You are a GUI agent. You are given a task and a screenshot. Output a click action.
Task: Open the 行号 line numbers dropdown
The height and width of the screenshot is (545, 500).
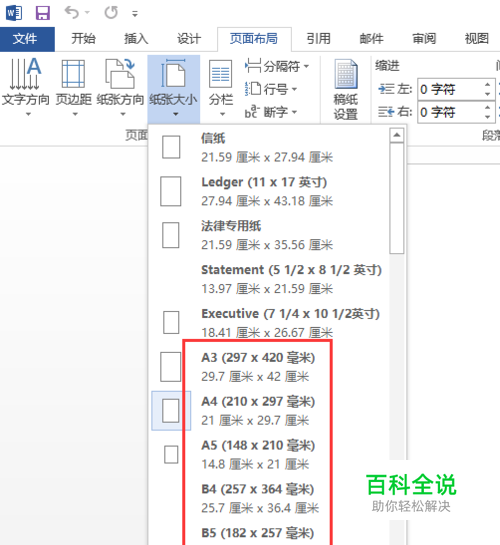271,89
